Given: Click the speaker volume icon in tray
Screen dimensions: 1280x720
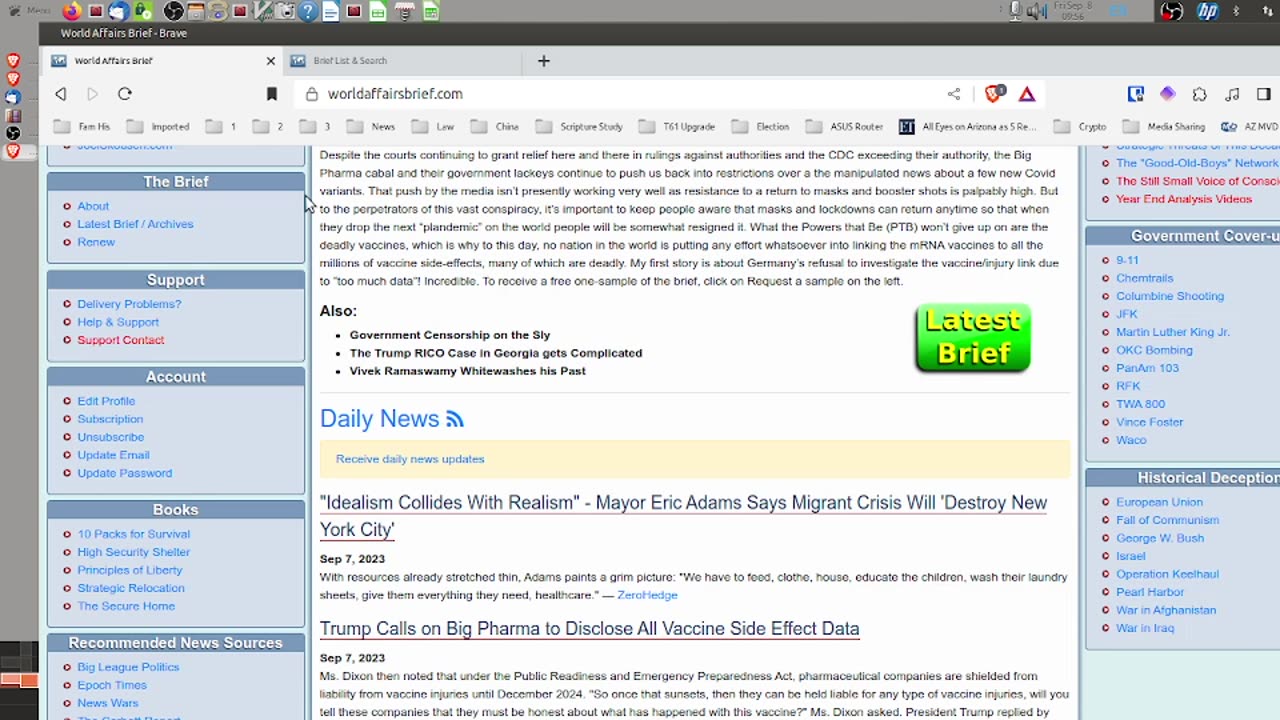Looking at the screenshot, I should click(x=1037, y=11).
